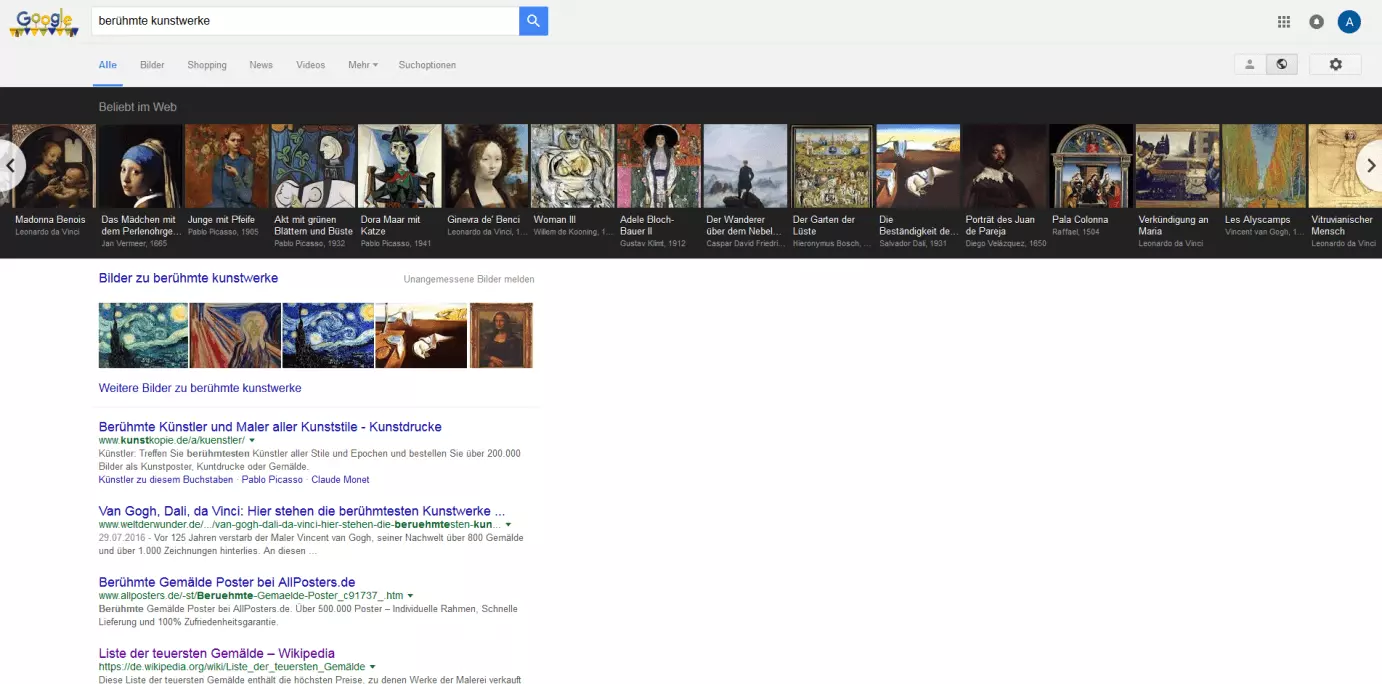Open "Künstler zu diesem Buchstaben" sitelink

166,480
